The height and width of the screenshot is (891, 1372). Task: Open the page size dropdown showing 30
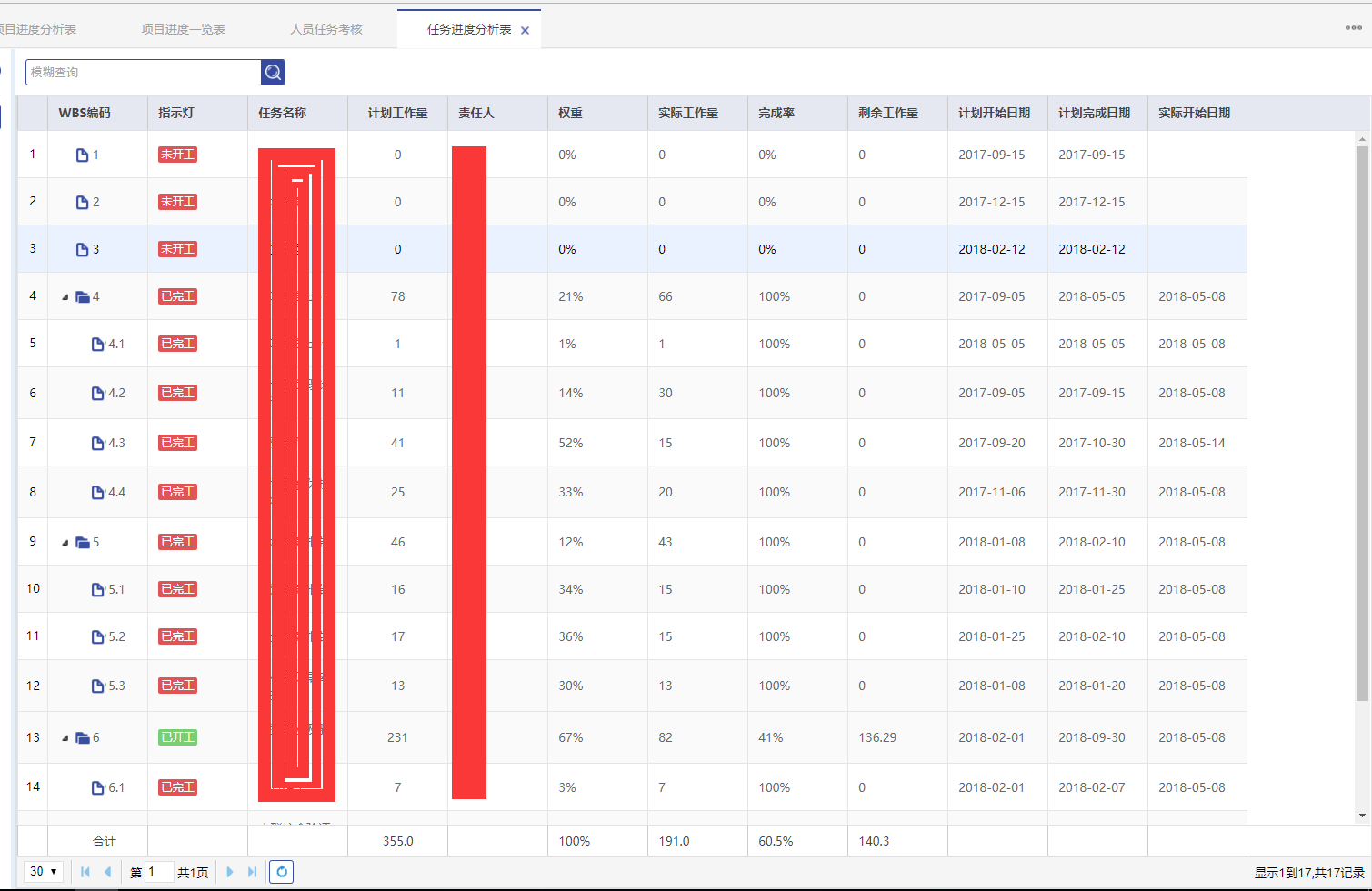tap(43, 871)
